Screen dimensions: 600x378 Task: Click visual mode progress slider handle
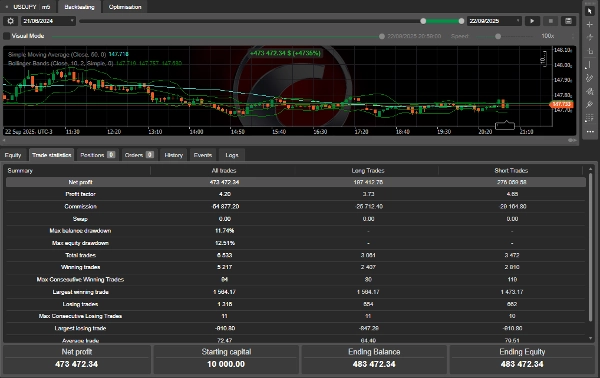coord(382,36)
